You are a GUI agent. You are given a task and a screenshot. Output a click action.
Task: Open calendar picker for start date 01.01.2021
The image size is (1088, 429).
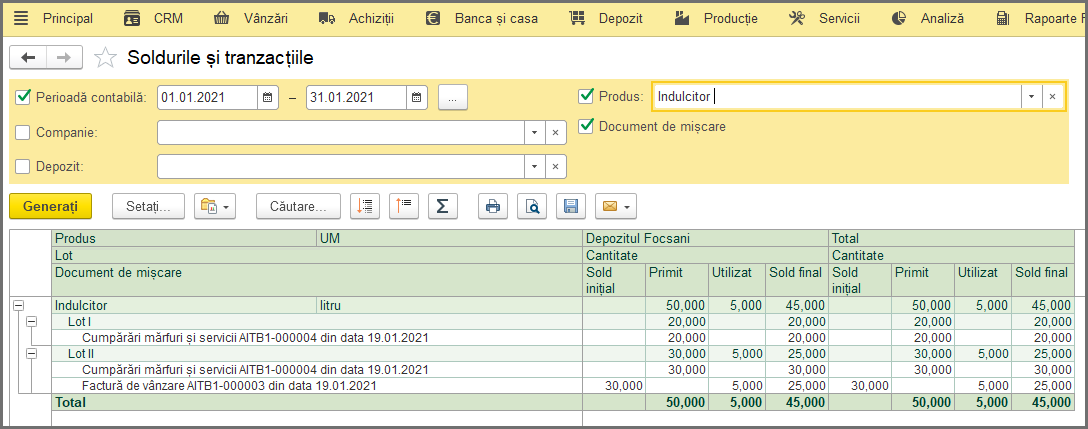tap(269, 98)
